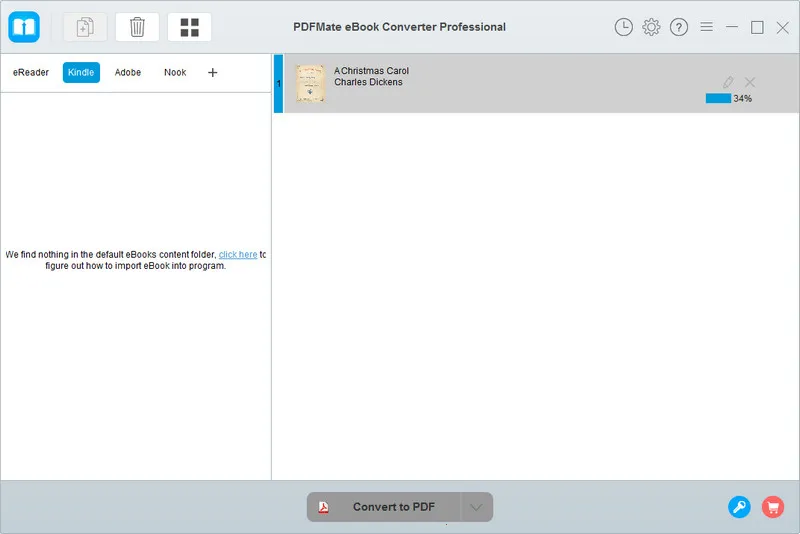Image resolution: width=800 pixels, height=534 pixels.
Task: Add a new source tab with plus
Action: click(x=212, y=72)
